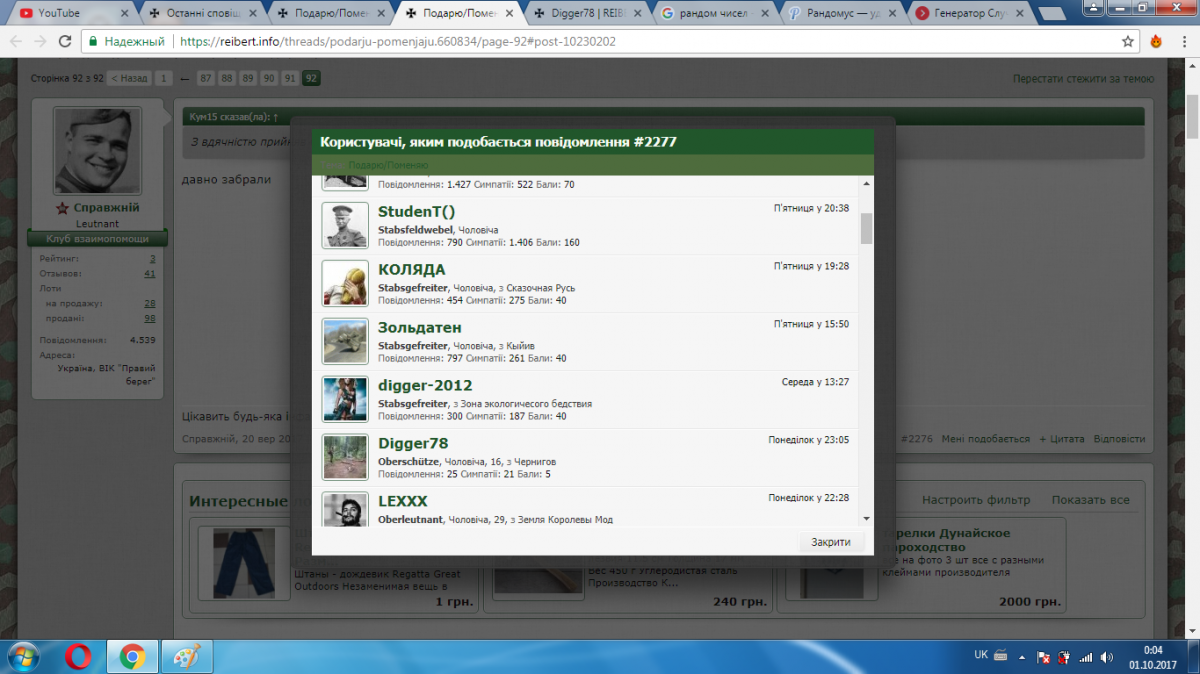Screen dimensions: 1200x674
Task: Open digger-2012 profile link
Action: tap(425, 385)
